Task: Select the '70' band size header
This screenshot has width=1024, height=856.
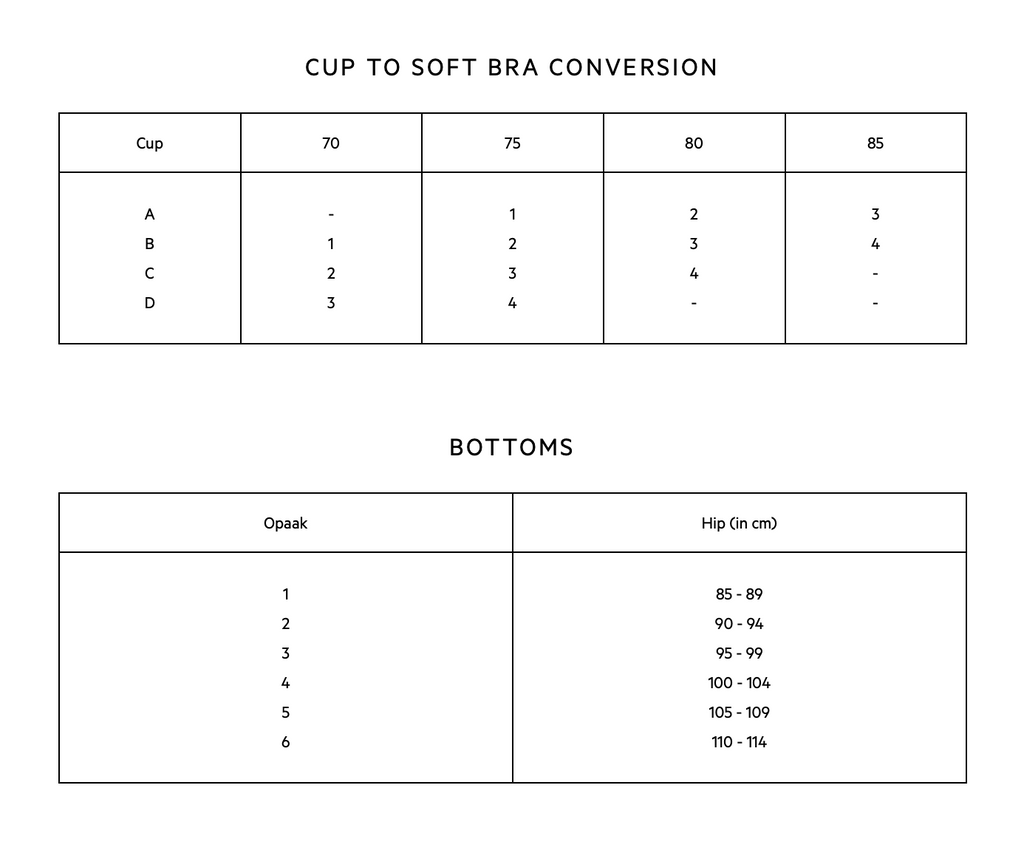Action: tap(331, 143)
